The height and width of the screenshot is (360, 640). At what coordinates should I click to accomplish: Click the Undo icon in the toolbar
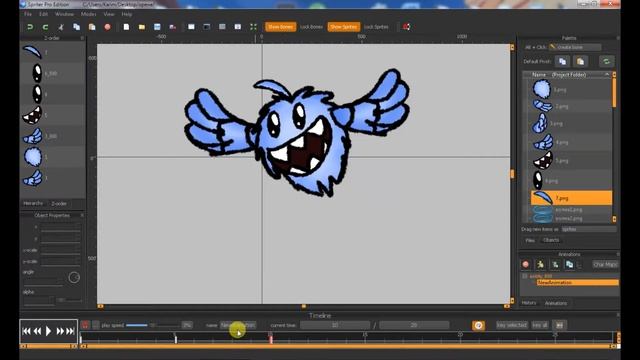coord(30,27)
